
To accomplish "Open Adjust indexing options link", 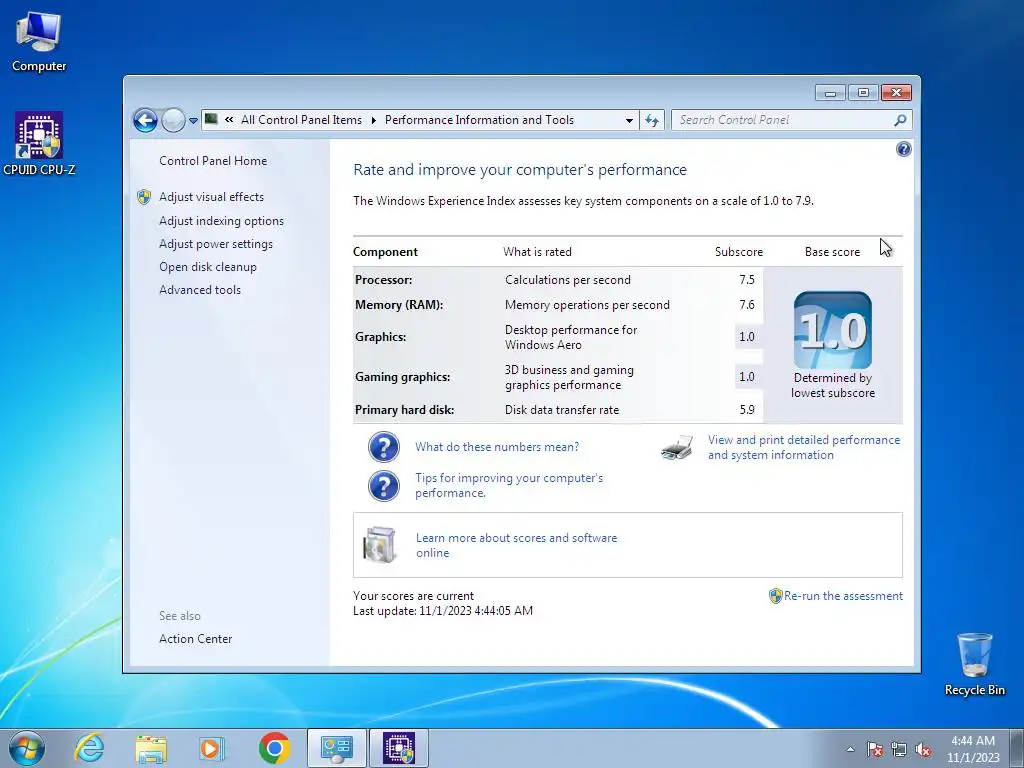I will [x=221, y=221].
